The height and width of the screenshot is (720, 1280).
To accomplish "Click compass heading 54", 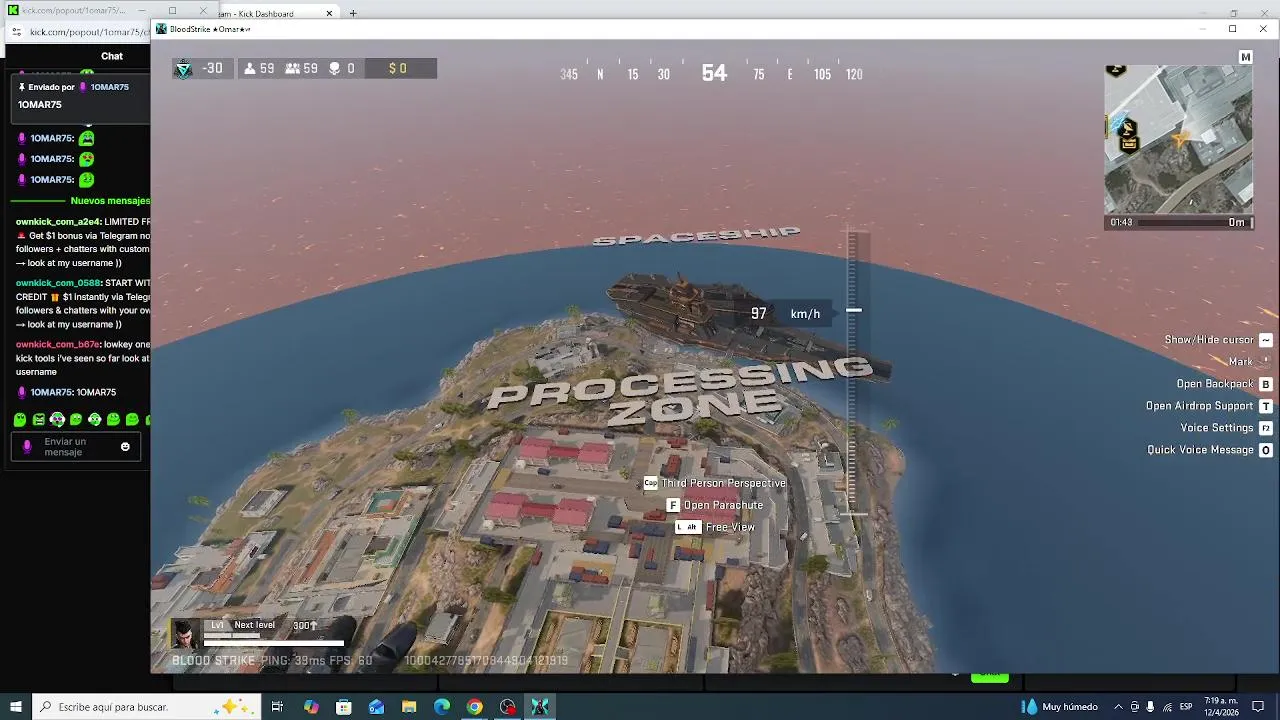I will [714, 73].
